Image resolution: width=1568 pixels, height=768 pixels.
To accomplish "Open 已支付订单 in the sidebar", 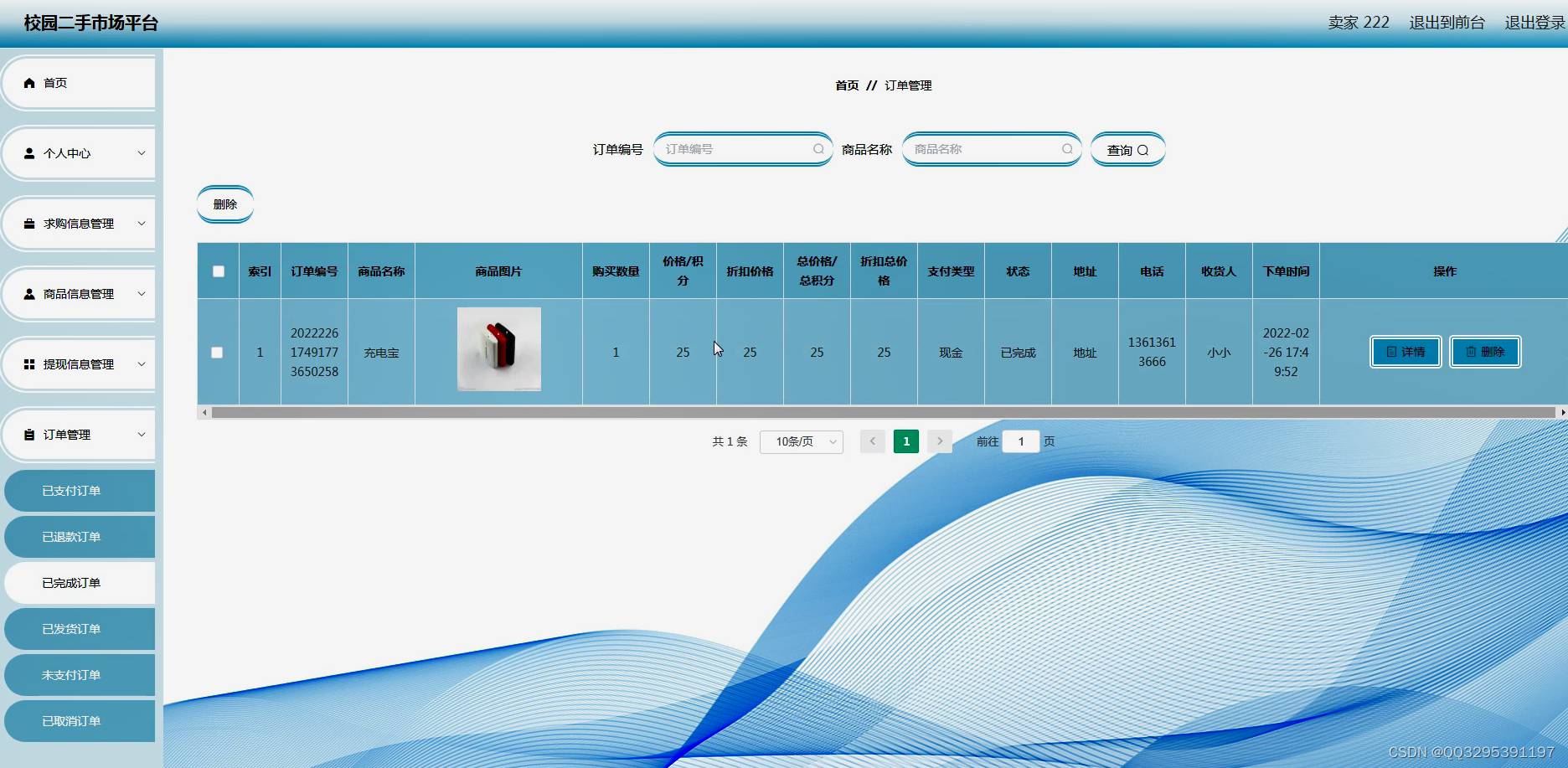I will pos(80,491).
